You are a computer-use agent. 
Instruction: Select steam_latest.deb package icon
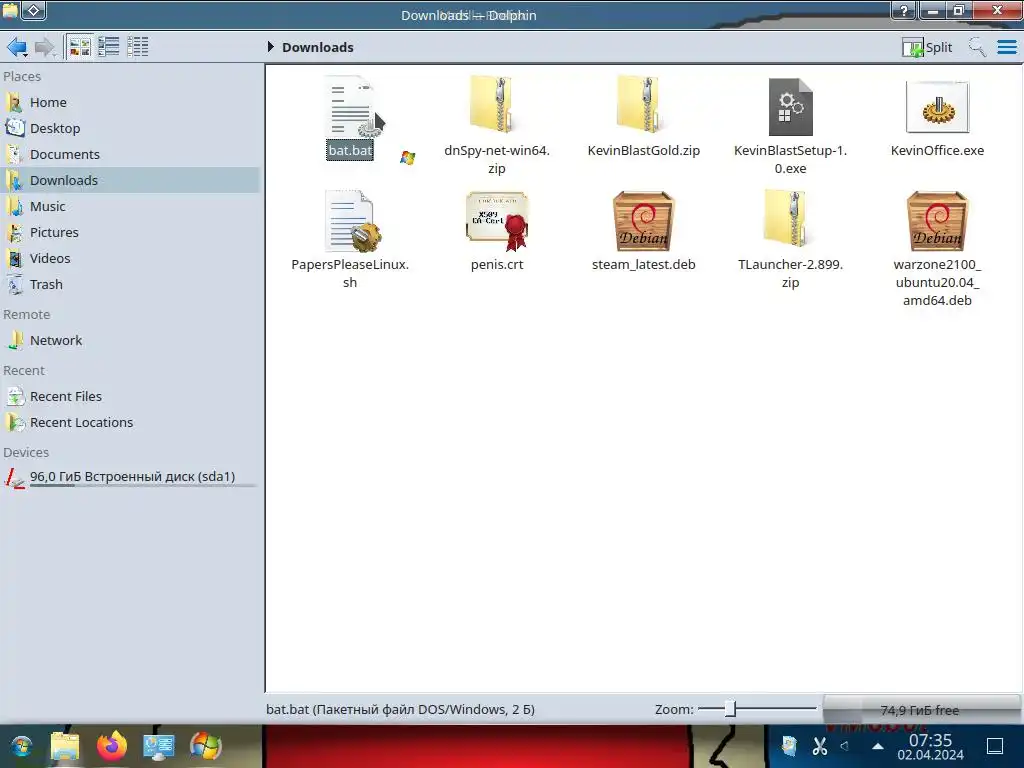643,221
